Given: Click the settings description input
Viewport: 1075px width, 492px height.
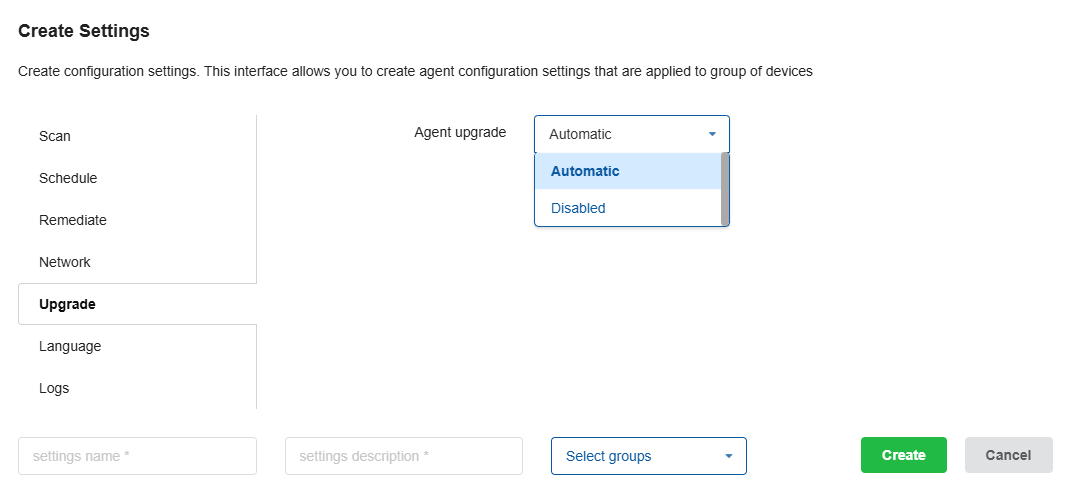Looking at the screenshot, I should point(403,456).
